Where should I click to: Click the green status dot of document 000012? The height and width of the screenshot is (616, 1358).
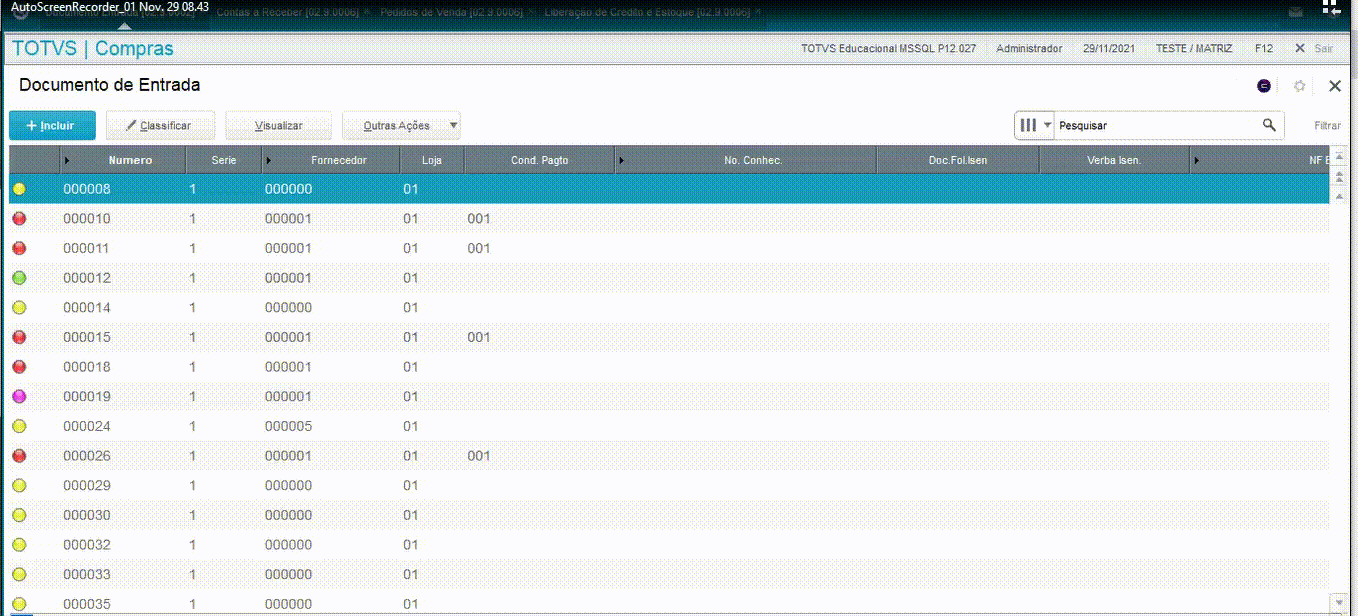coord(19,278)
